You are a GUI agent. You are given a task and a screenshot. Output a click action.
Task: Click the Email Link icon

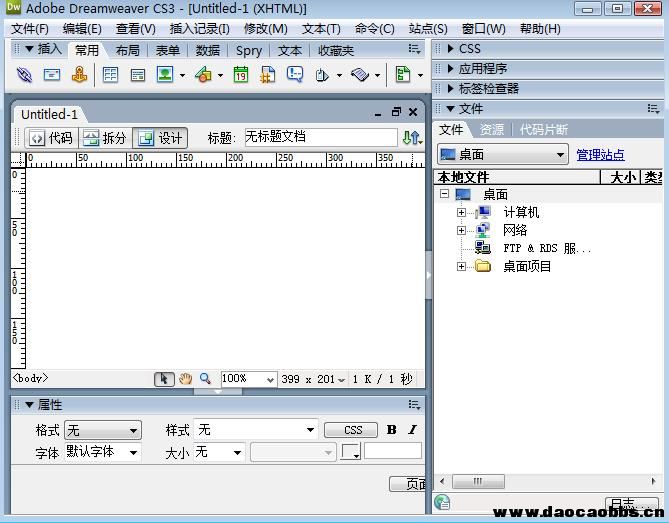pyautogui.click(x=52, y=75)
